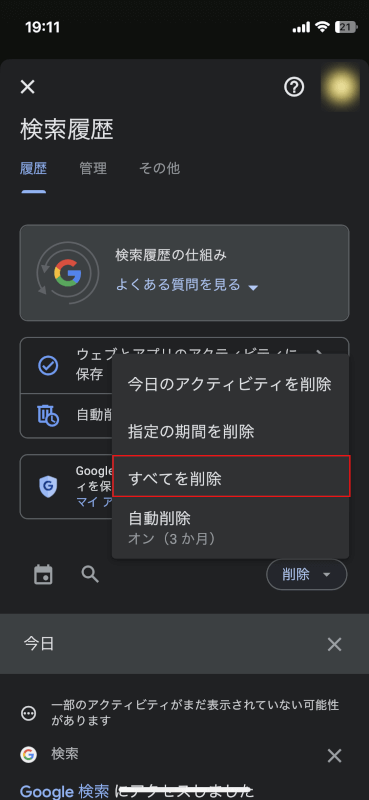This screenshot has width=369, height=800.
Task: Choose すべてを削除 from the menu
Action: pyautogui.click(x=231, y=476)
